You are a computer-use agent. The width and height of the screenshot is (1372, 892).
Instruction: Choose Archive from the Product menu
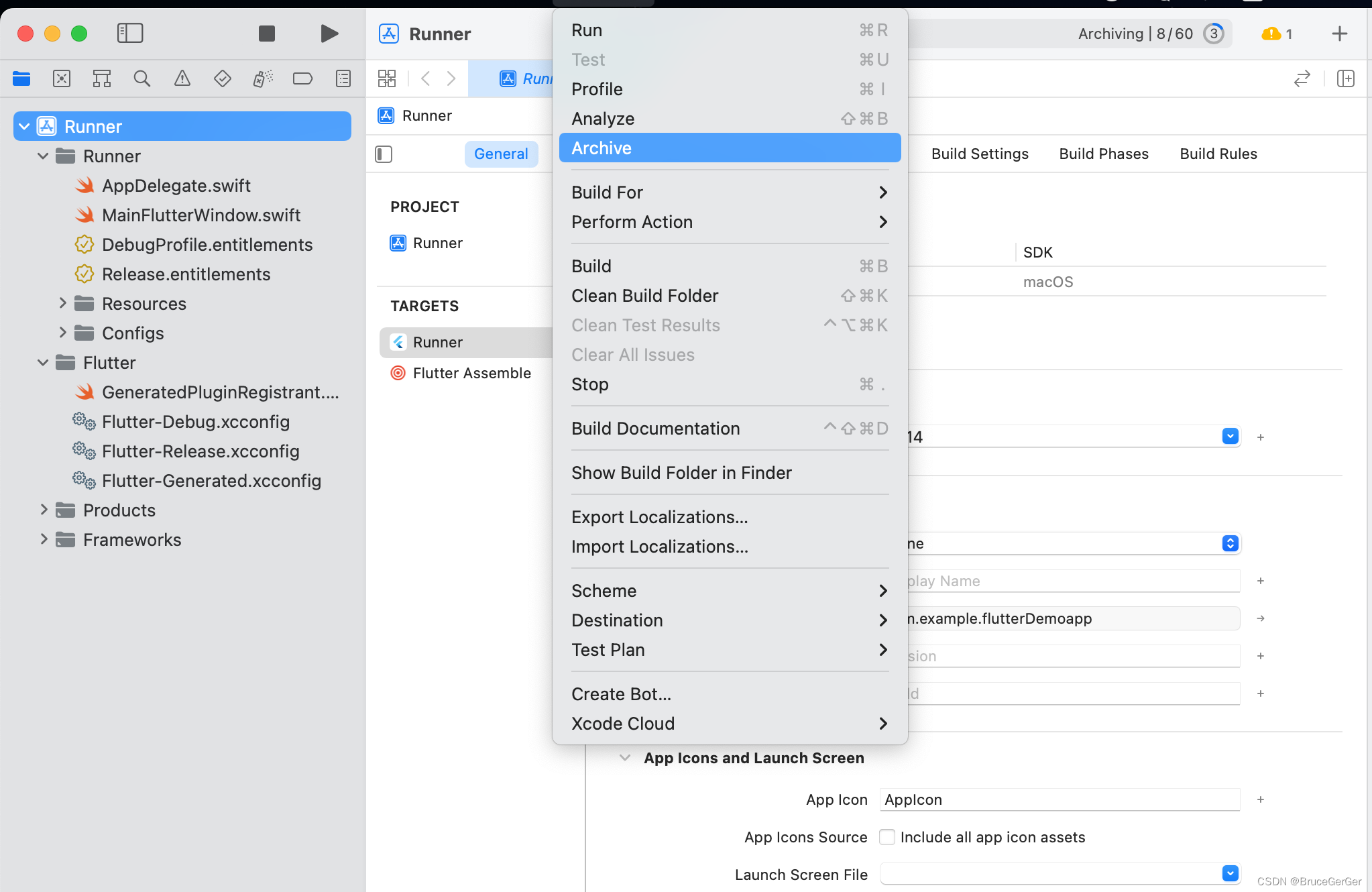point(730,148)
